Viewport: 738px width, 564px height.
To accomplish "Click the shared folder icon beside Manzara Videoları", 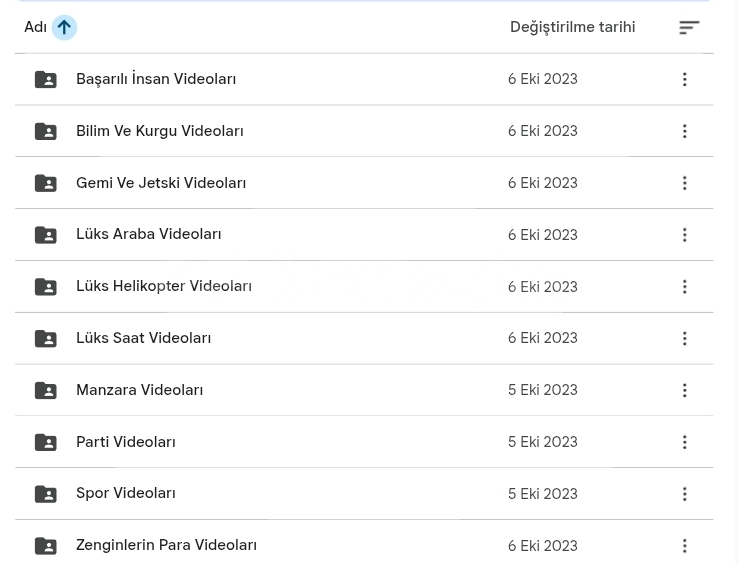I will 45,390.
